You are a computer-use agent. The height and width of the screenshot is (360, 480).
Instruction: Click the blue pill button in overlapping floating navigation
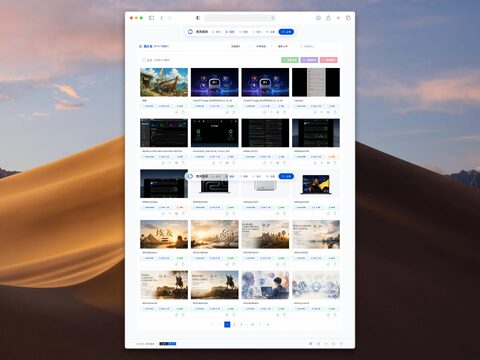[x=286, y=176]
